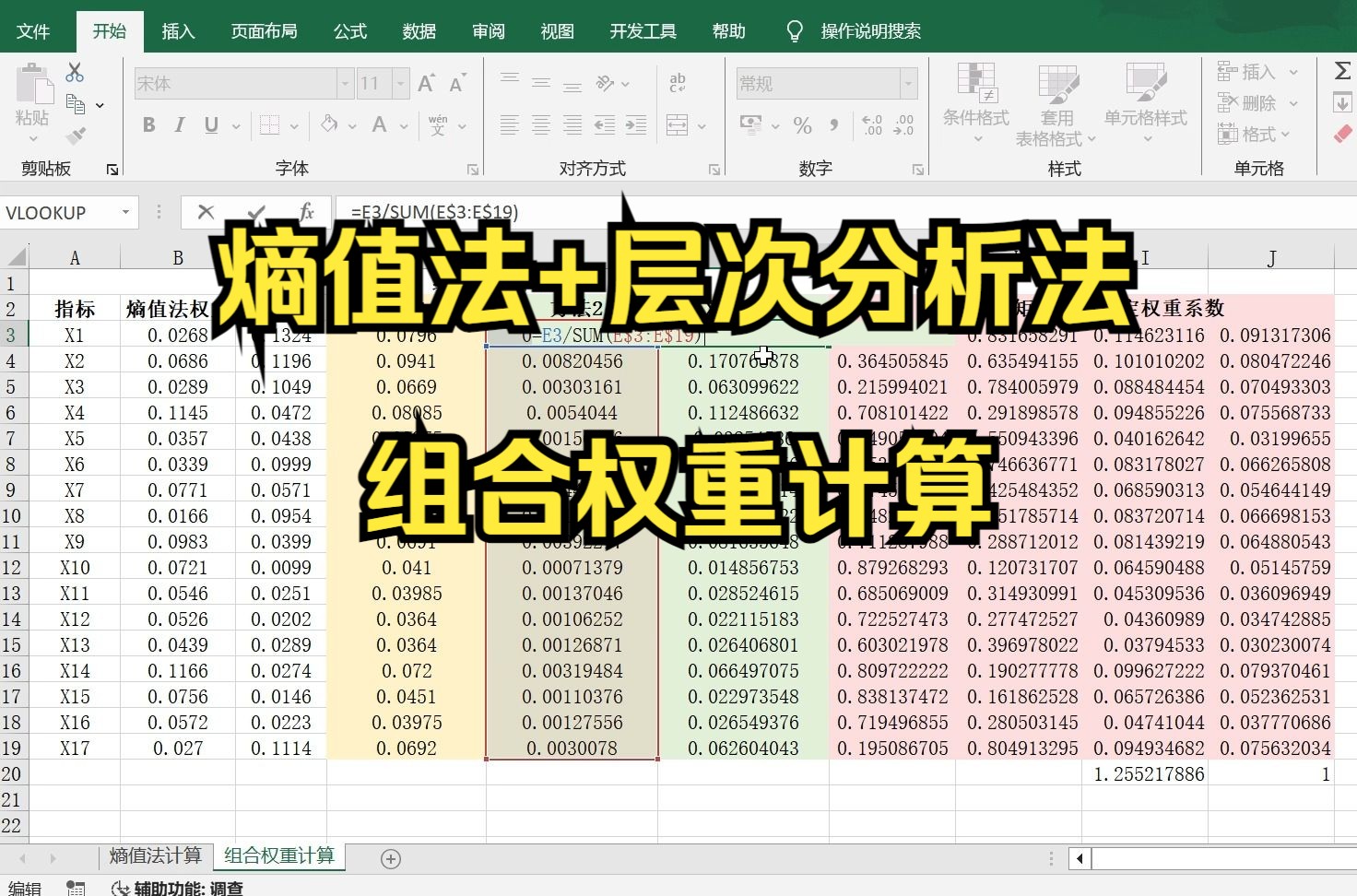Click the Font Color A icon
Image resolution: width=1357 pixels, height=896 pixels.
tap(379, 124)
